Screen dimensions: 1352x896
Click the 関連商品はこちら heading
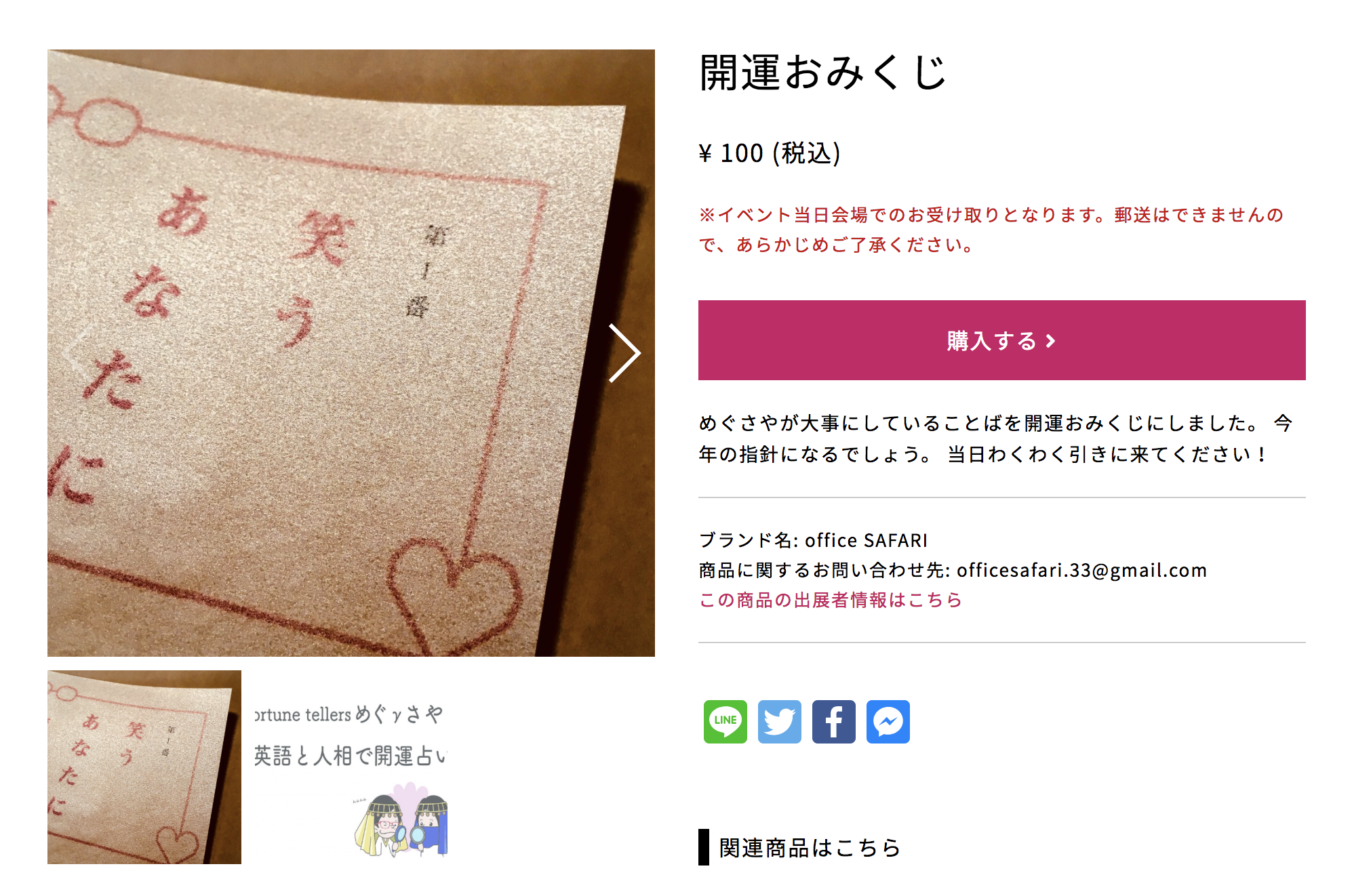pos(810,847)
